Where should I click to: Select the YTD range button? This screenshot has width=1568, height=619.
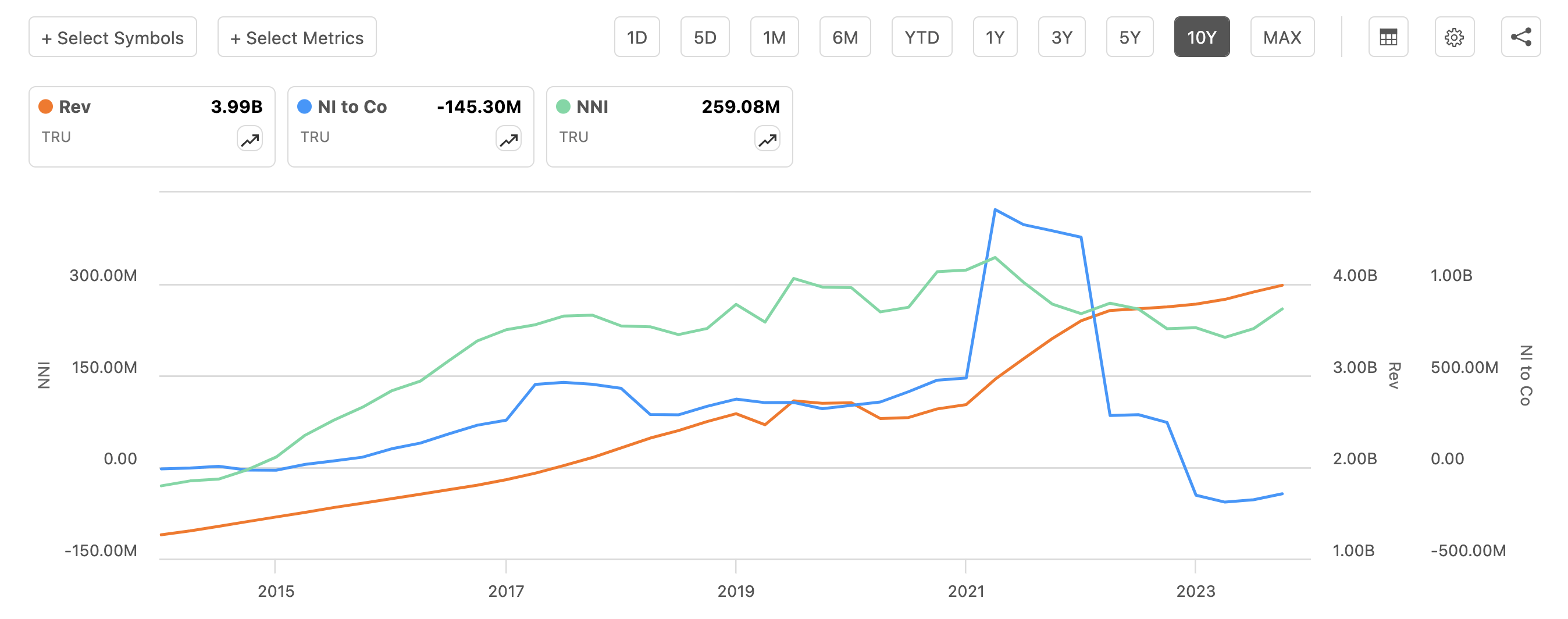point(922,37)
